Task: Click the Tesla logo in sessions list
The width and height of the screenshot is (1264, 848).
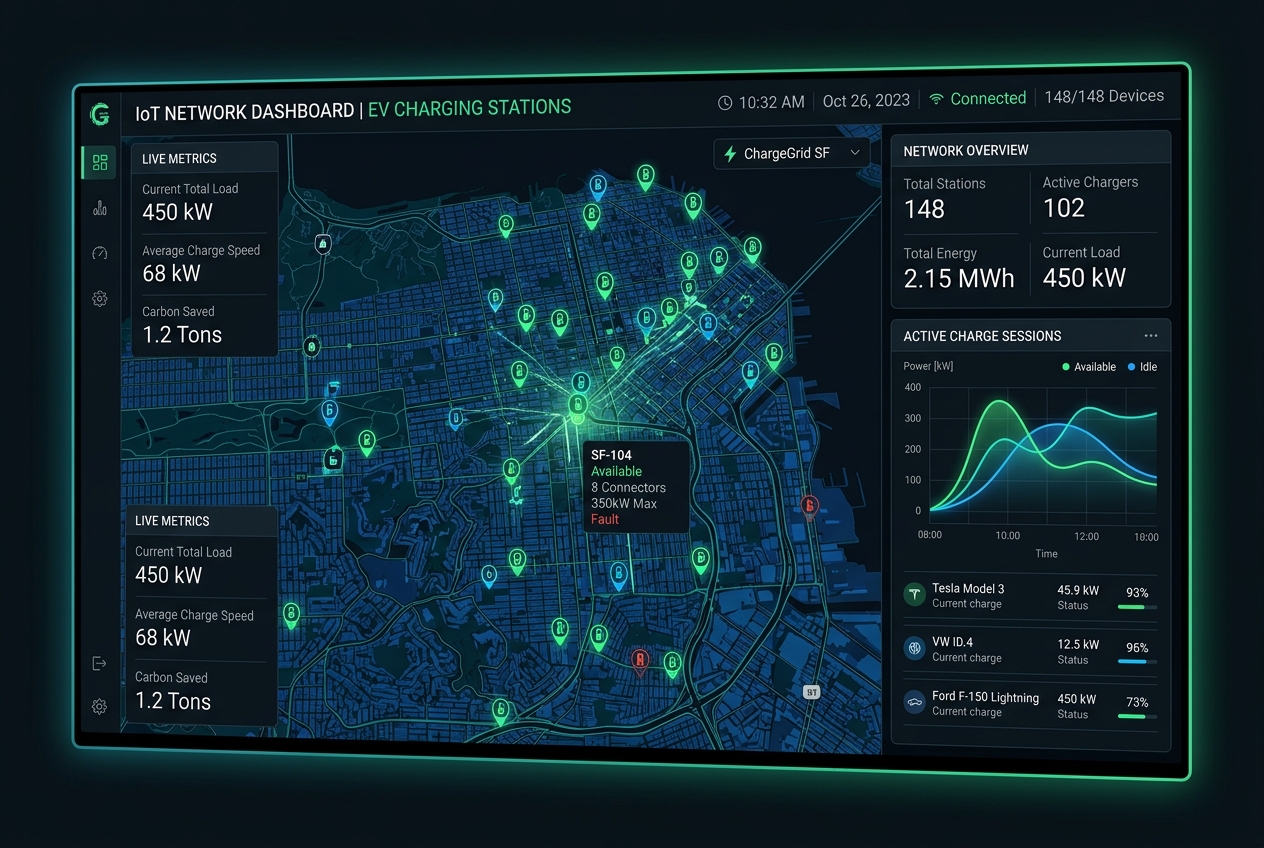Action: (914, 594)
